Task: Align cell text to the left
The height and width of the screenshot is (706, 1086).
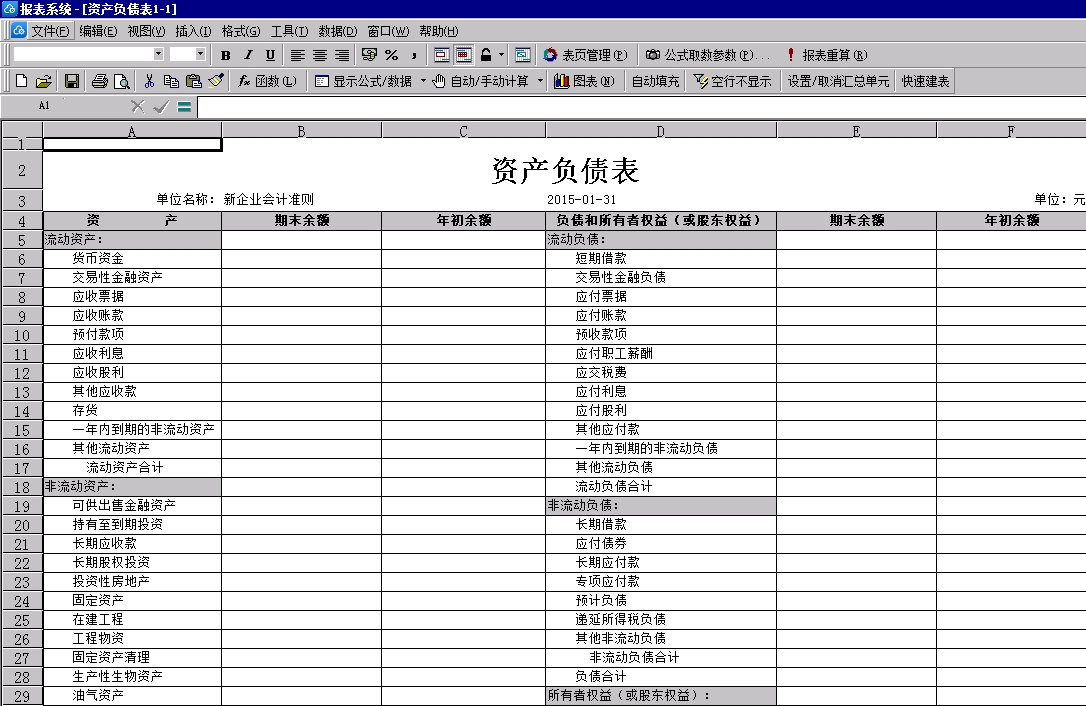Action: click(x=297, y=55)
